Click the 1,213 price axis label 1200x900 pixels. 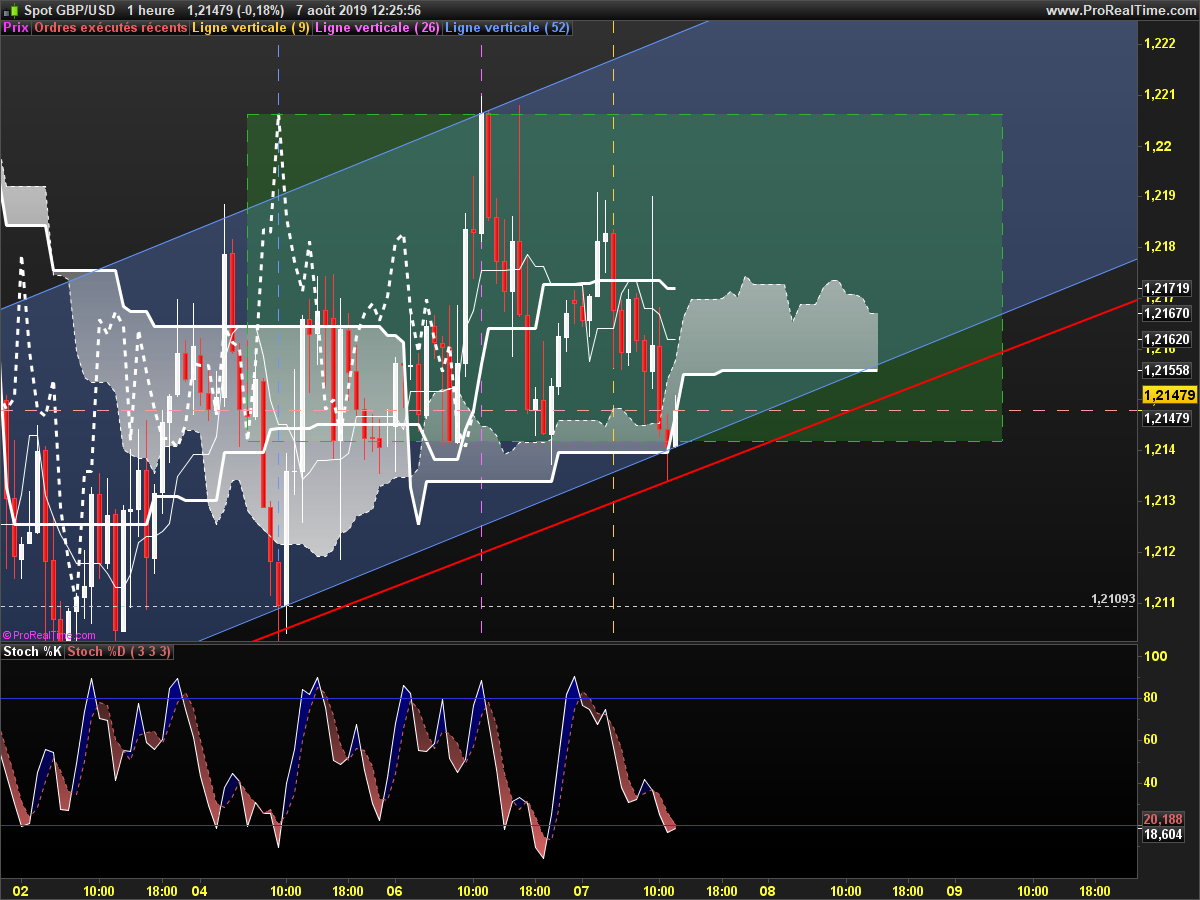coord(1159,500)
